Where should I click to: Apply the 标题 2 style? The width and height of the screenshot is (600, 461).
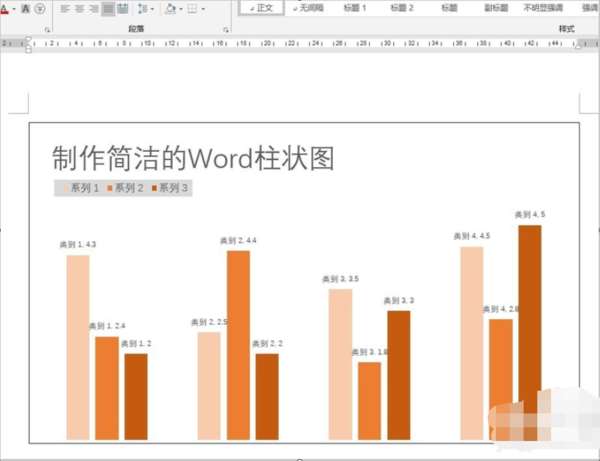tap(402, 8)
